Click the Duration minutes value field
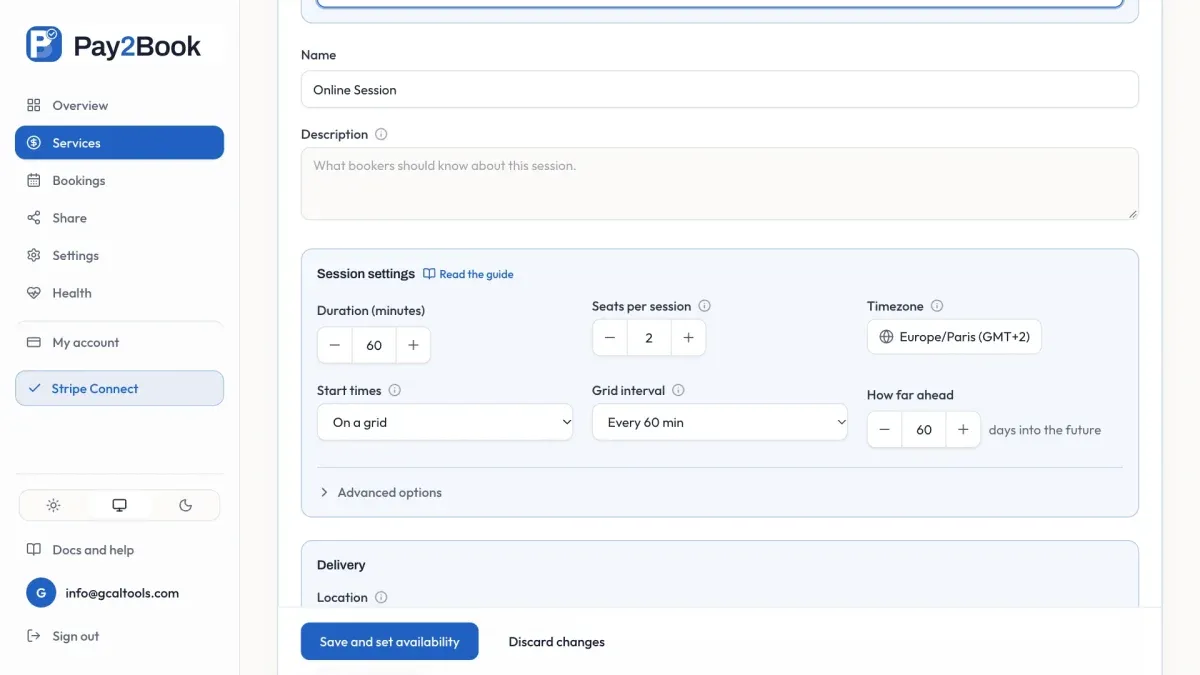The height and width of the screenshot is (675, 1200). pyautogui.click(x=374, y=345)
